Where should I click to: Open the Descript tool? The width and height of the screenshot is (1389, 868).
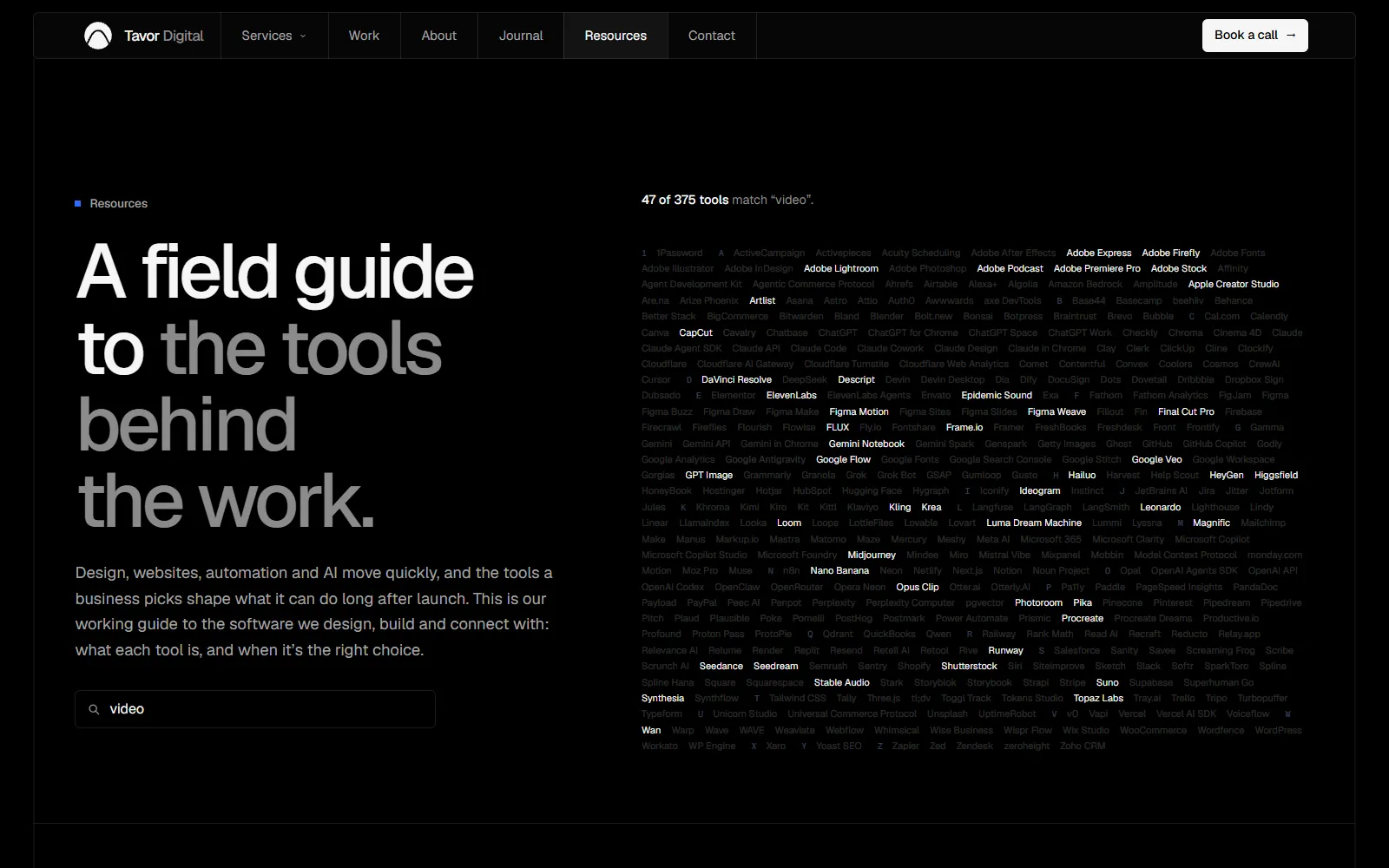(856, 379)
